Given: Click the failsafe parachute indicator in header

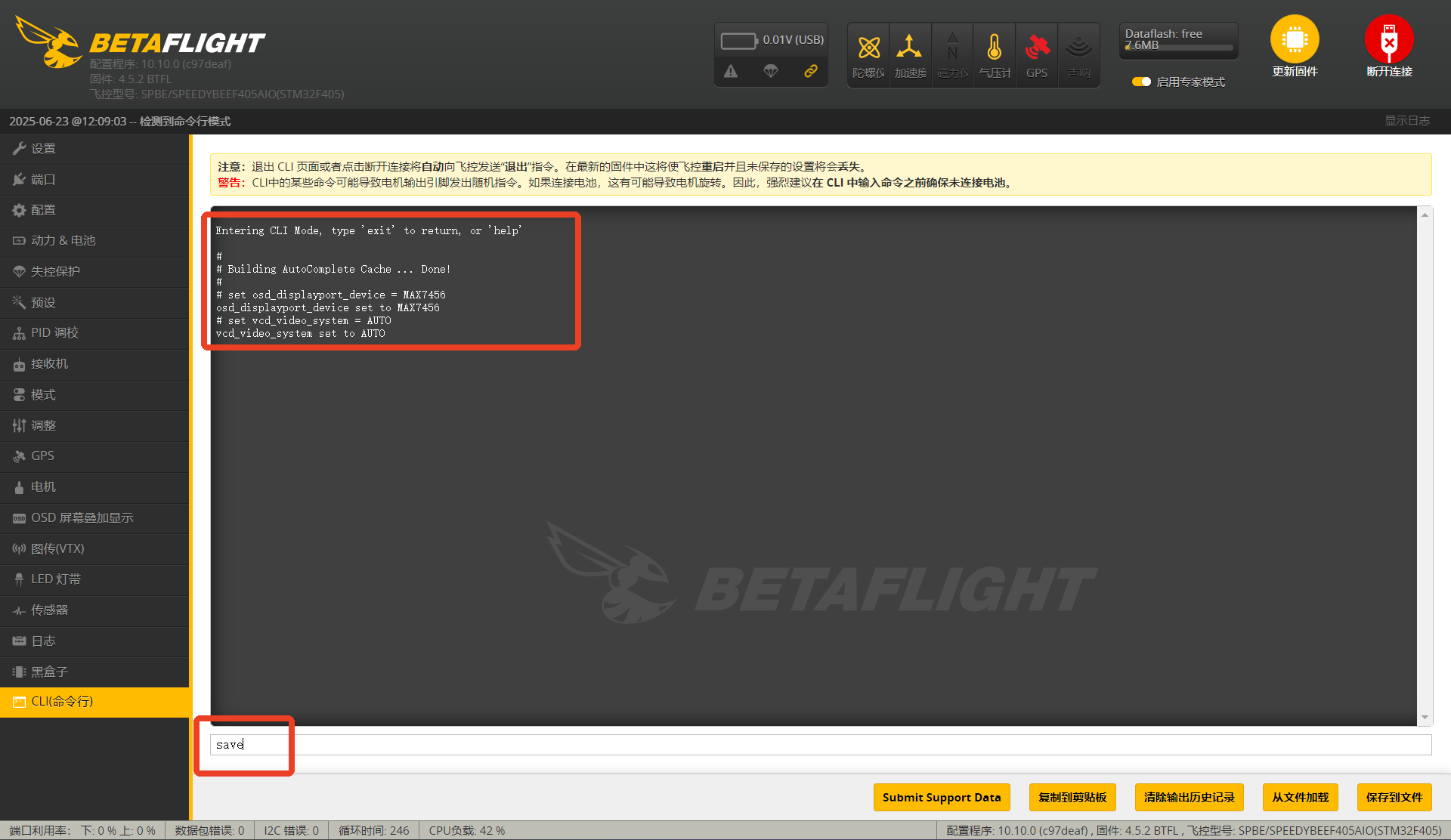Looking at the screenshot, I should [771, 71].
